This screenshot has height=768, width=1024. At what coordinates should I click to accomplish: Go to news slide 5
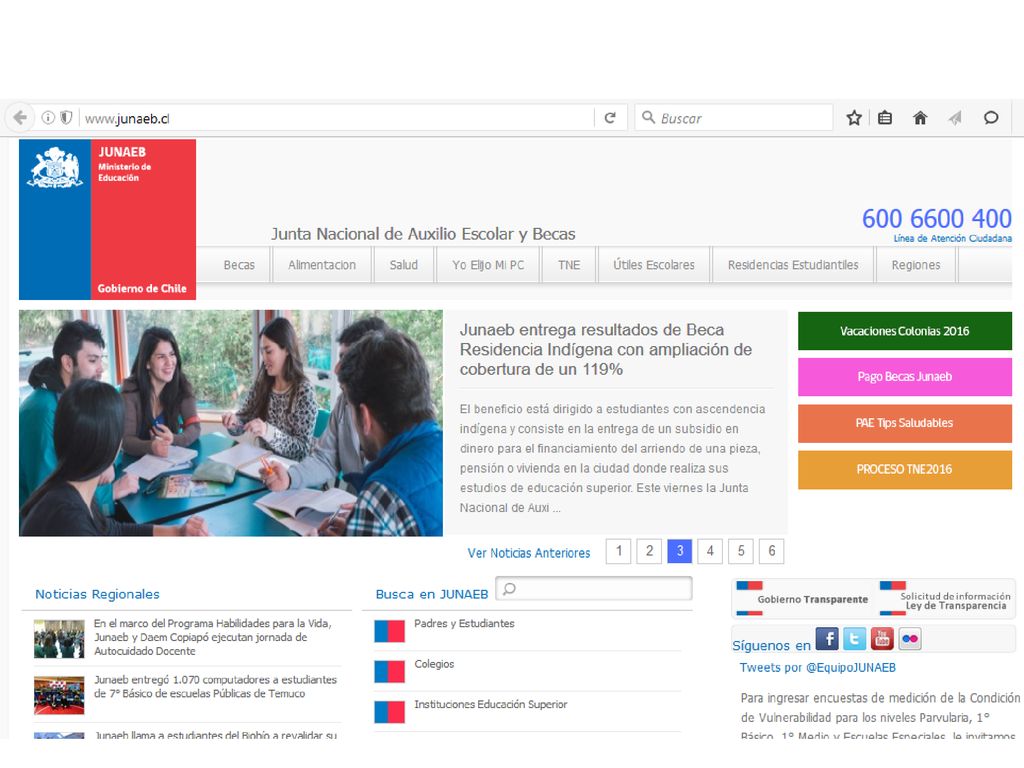741,551
